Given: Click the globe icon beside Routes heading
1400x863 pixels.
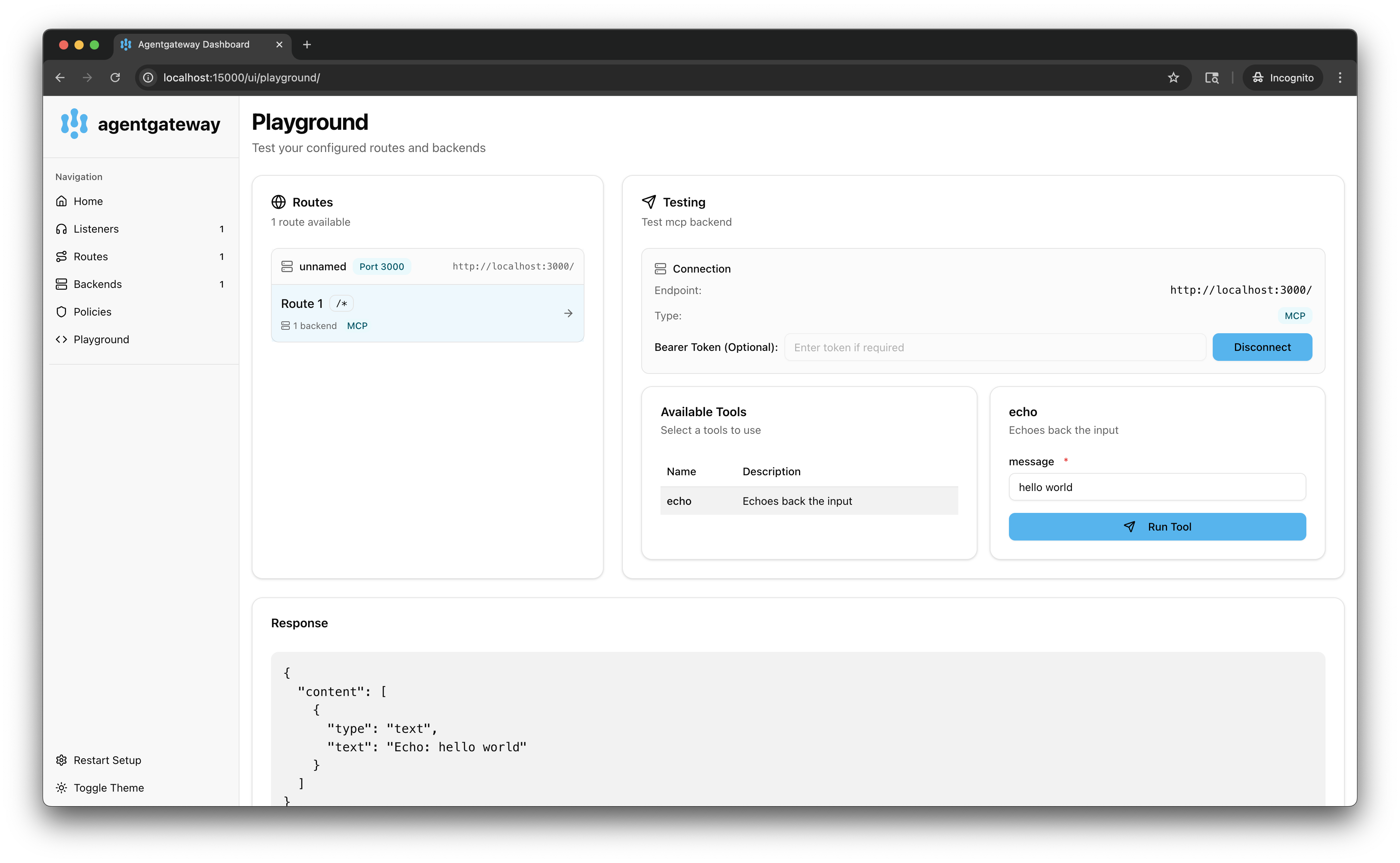Looking at the screenshot, I should click(x=278, y=202).
